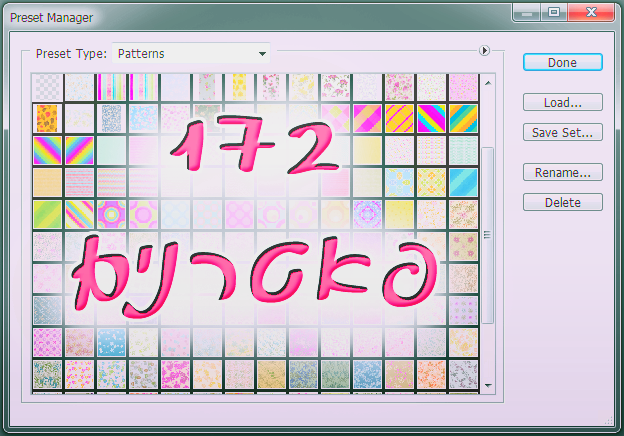
Task: Open the Preset Manager flyout menu arrow
Action: (x=484, y=51)
